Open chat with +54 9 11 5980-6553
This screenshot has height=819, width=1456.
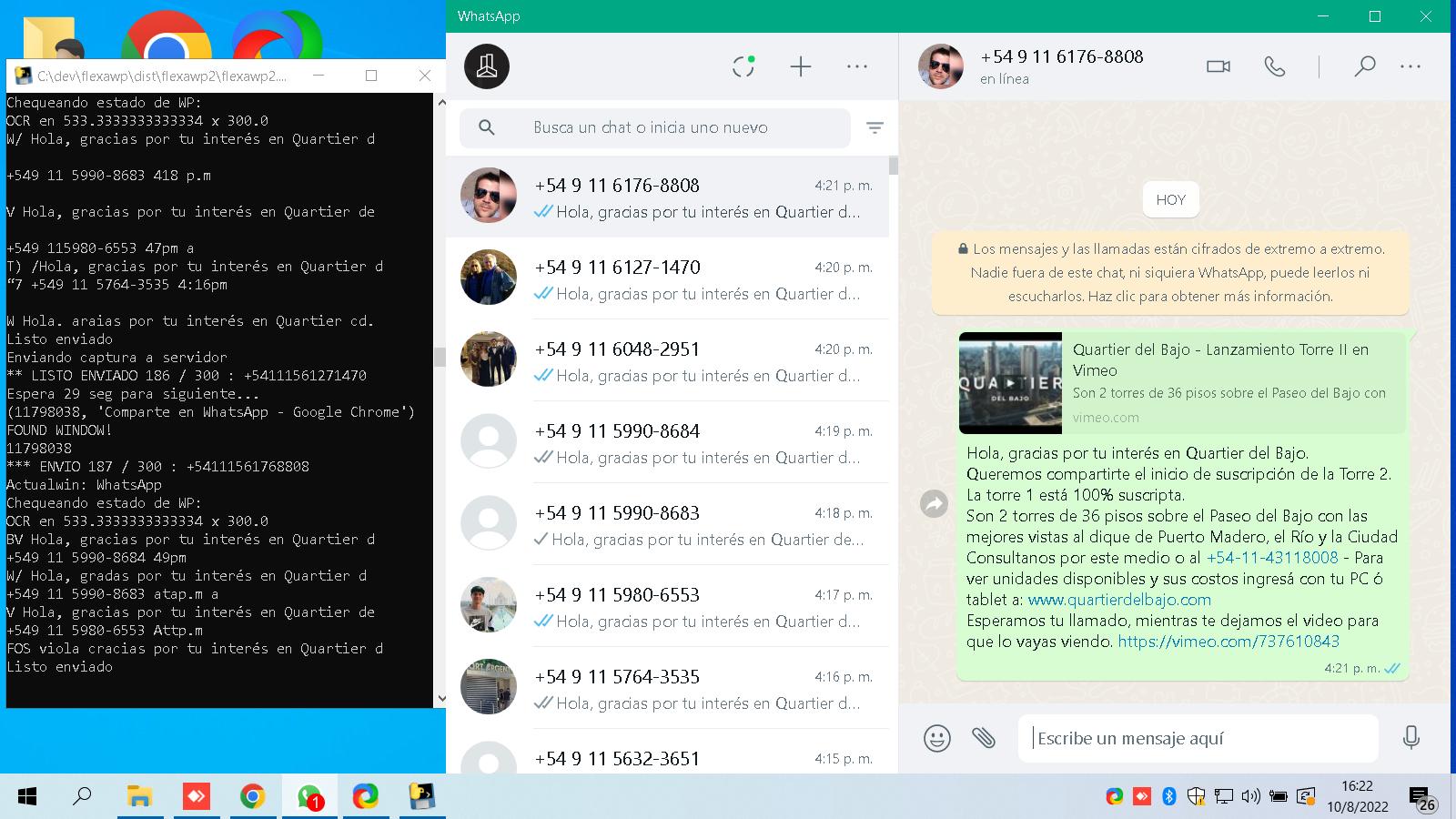tap(667, 606)
